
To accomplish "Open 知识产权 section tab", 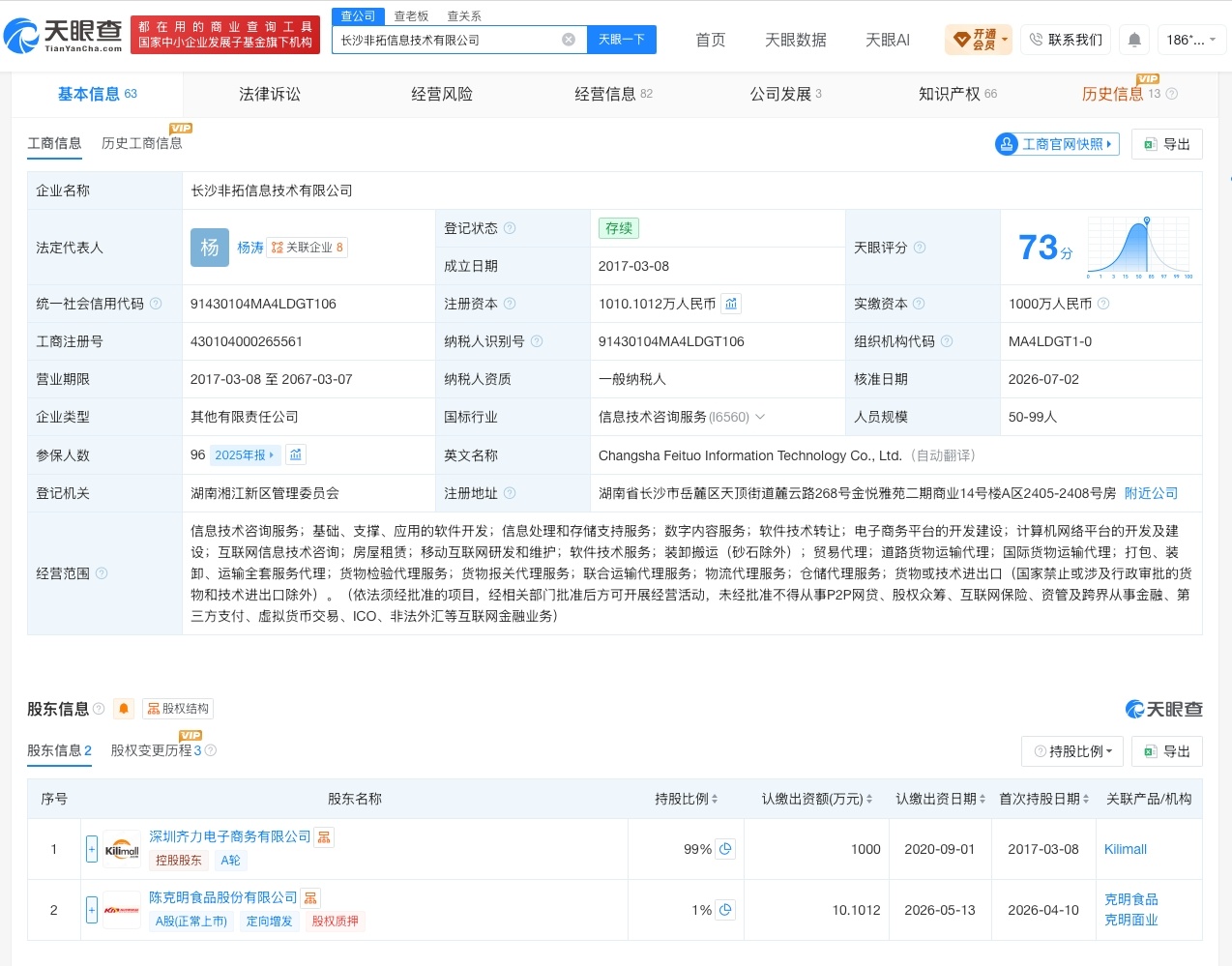I will [x=957, y=94].
